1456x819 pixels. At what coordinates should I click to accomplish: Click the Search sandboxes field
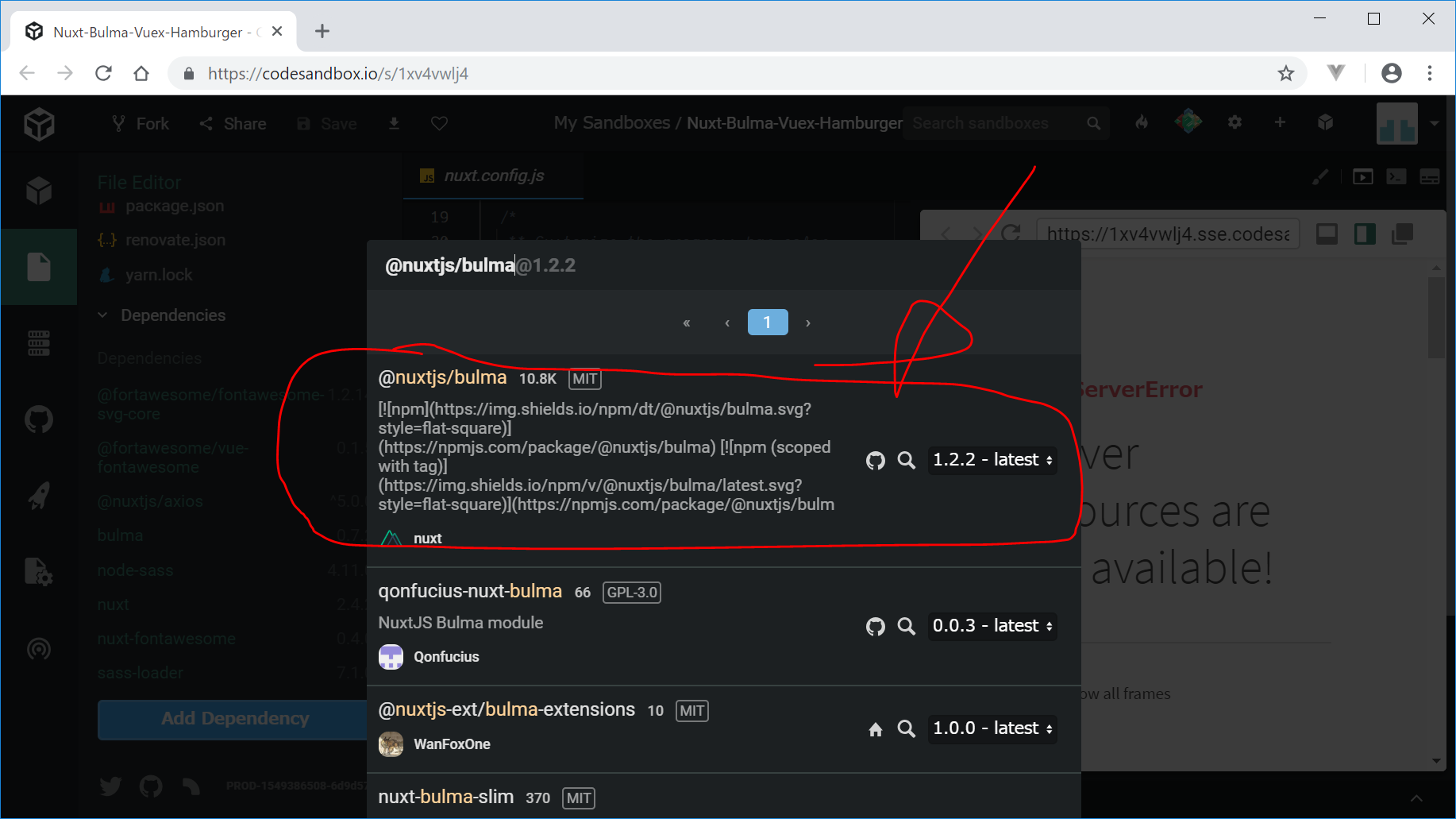(996, 123)
